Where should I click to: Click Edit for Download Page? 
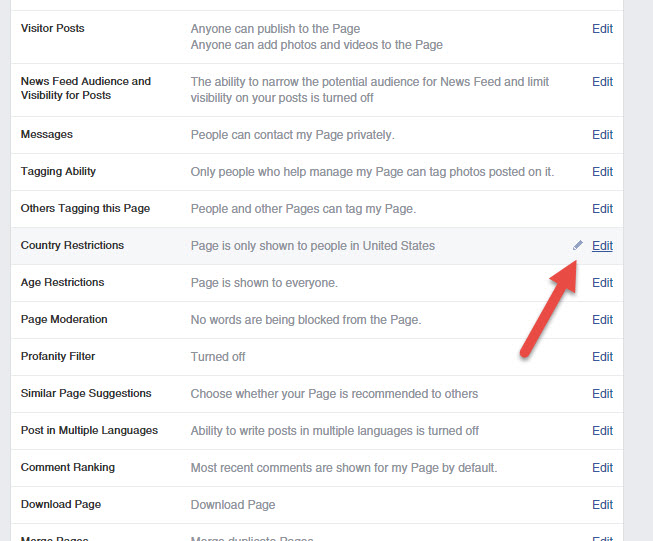(602, 505)
